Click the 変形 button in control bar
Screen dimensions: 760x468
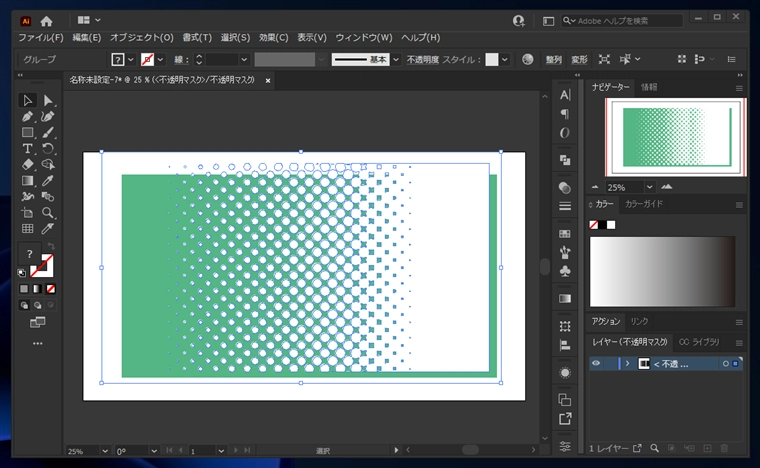[x=579, y=60]
